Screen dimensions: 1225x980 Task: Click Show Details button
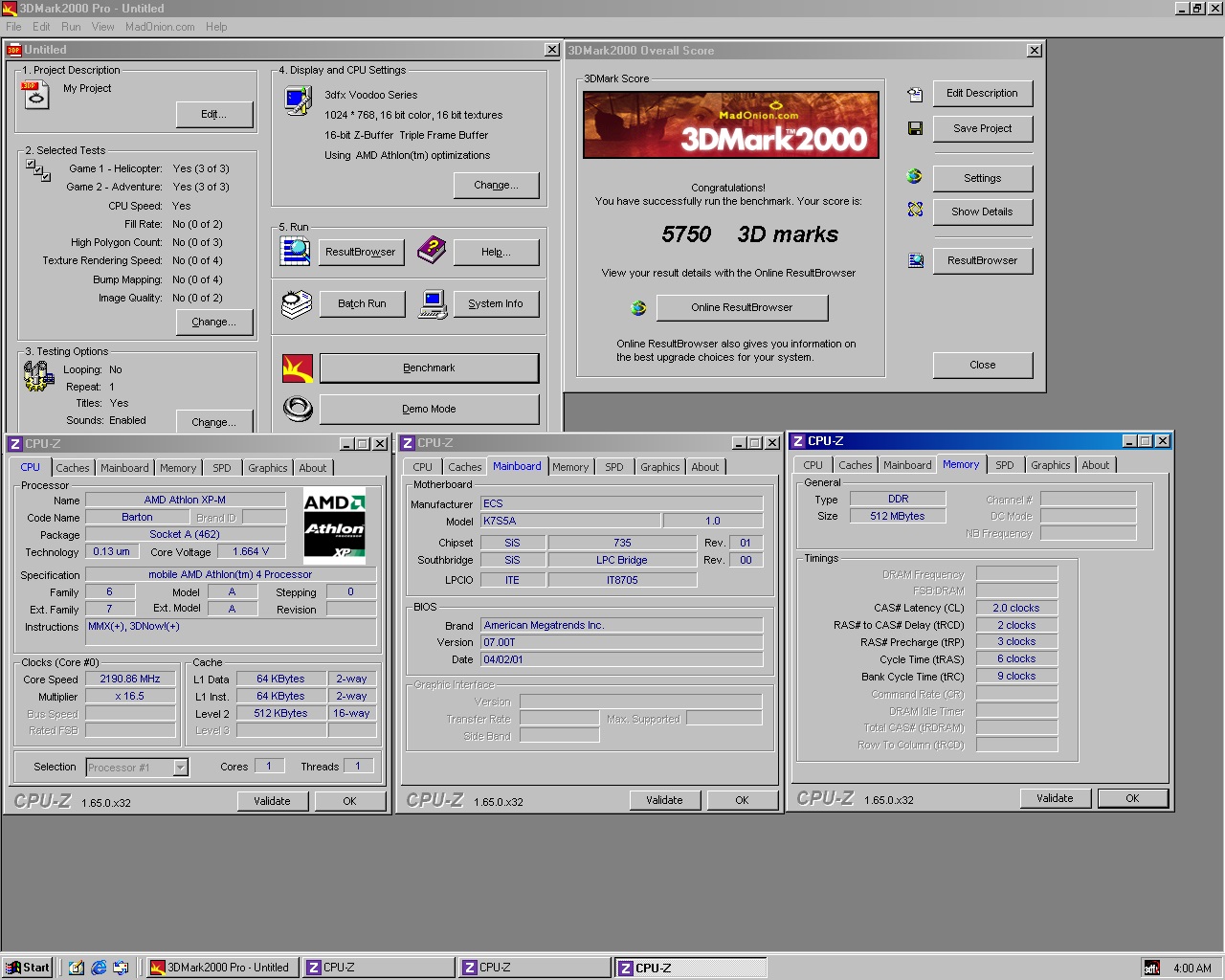point(982,212)
